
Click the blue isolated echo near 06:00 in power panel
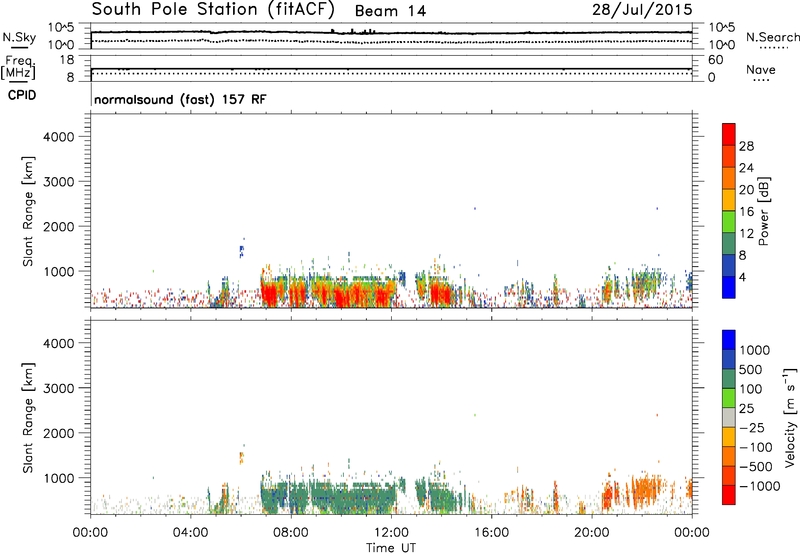241,250
